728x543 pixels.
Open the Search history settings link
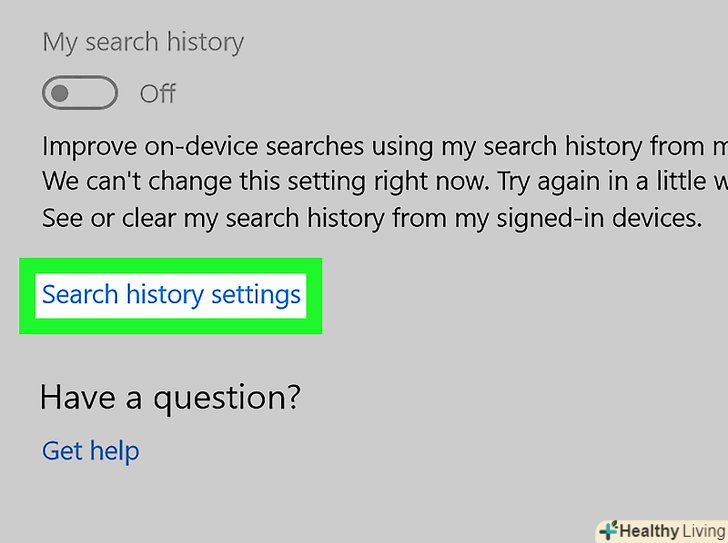tap(171, 295)
